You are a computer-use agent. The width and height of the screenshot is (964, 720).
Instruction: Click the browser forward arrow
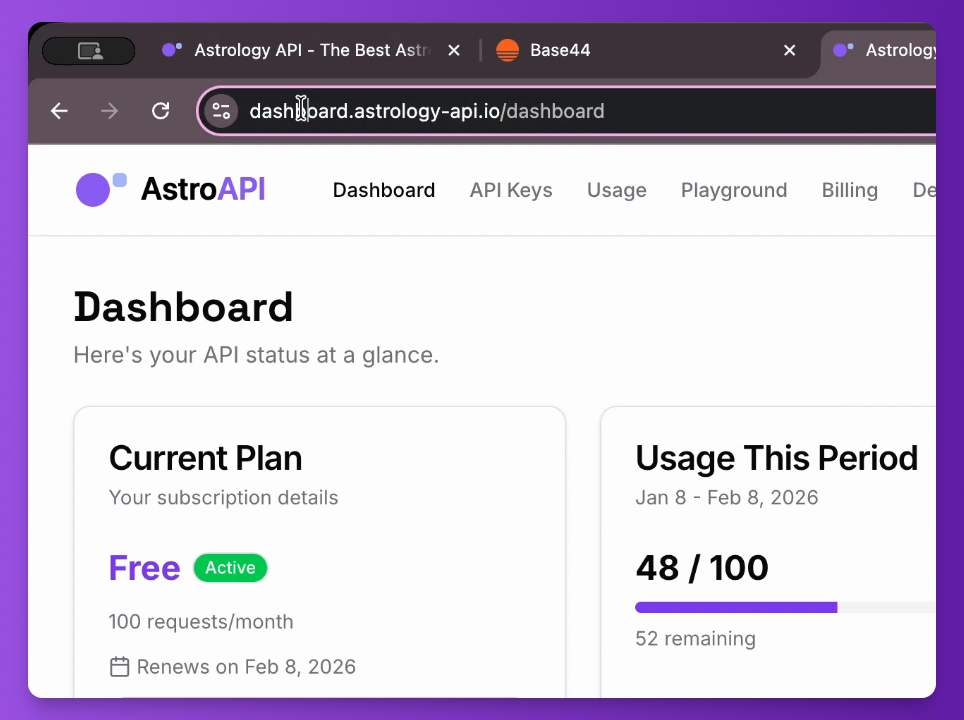pos(109,111)
